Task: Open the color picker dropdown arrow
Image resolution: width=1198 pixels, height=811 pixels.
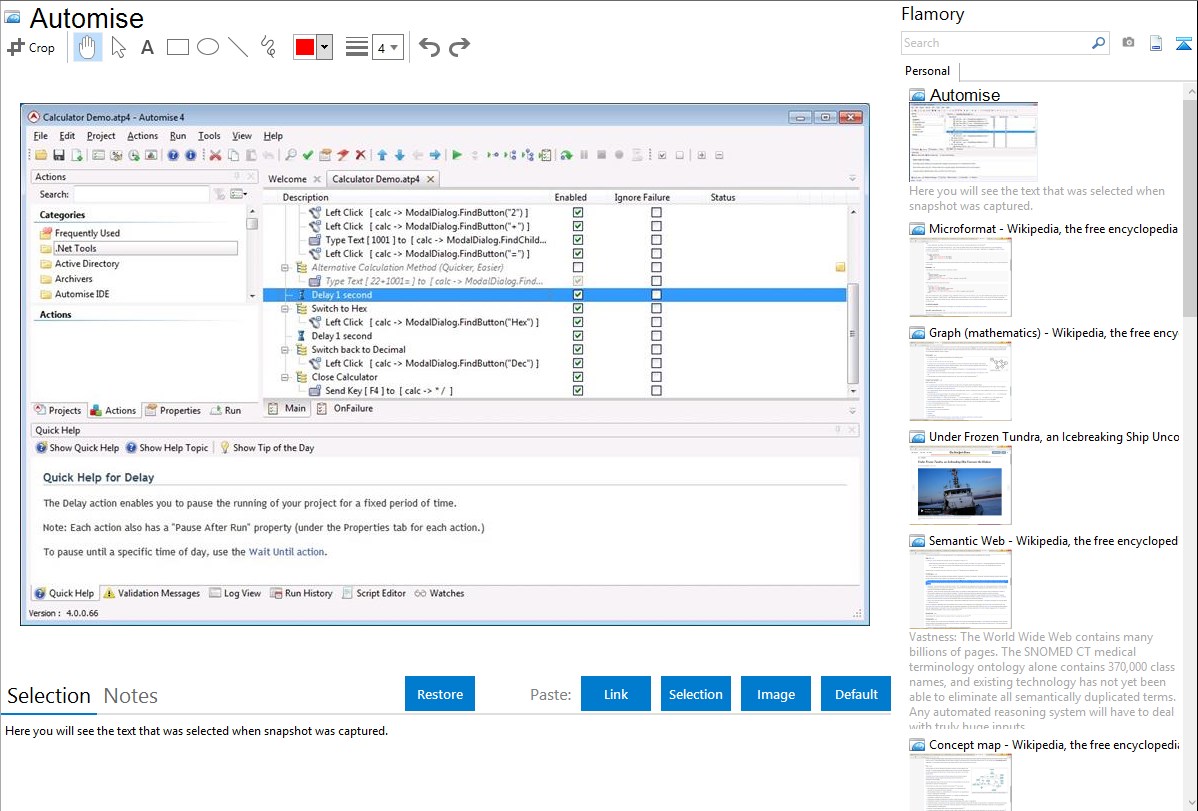Action: 324,47
